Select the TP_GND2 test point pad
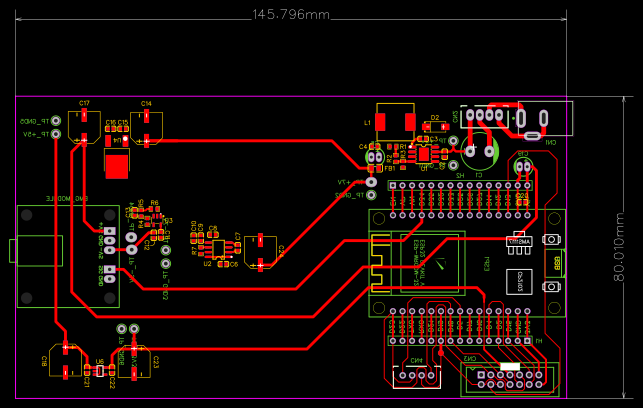This screenshot has width=643, height=408. coord(371,195)
